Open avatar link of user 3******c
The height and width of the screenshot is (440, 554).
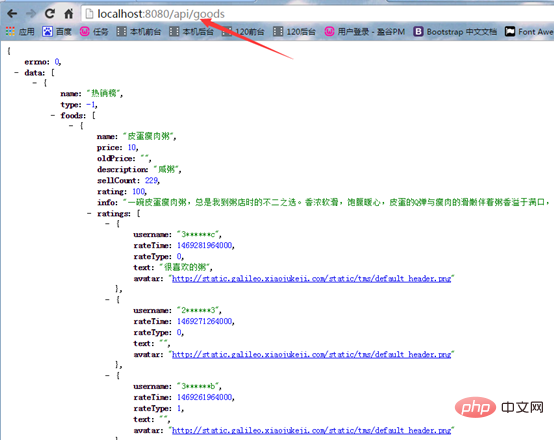pyautogui.click(x=312, y=279)
